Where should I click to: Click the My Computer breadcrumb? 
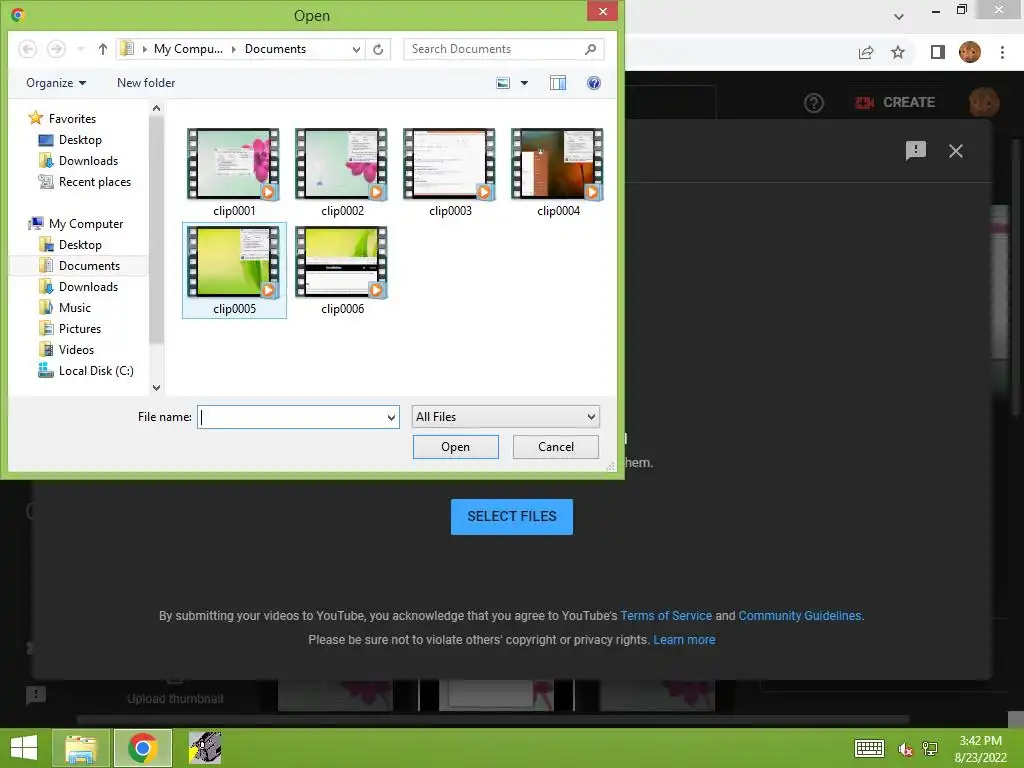(188, 49)
